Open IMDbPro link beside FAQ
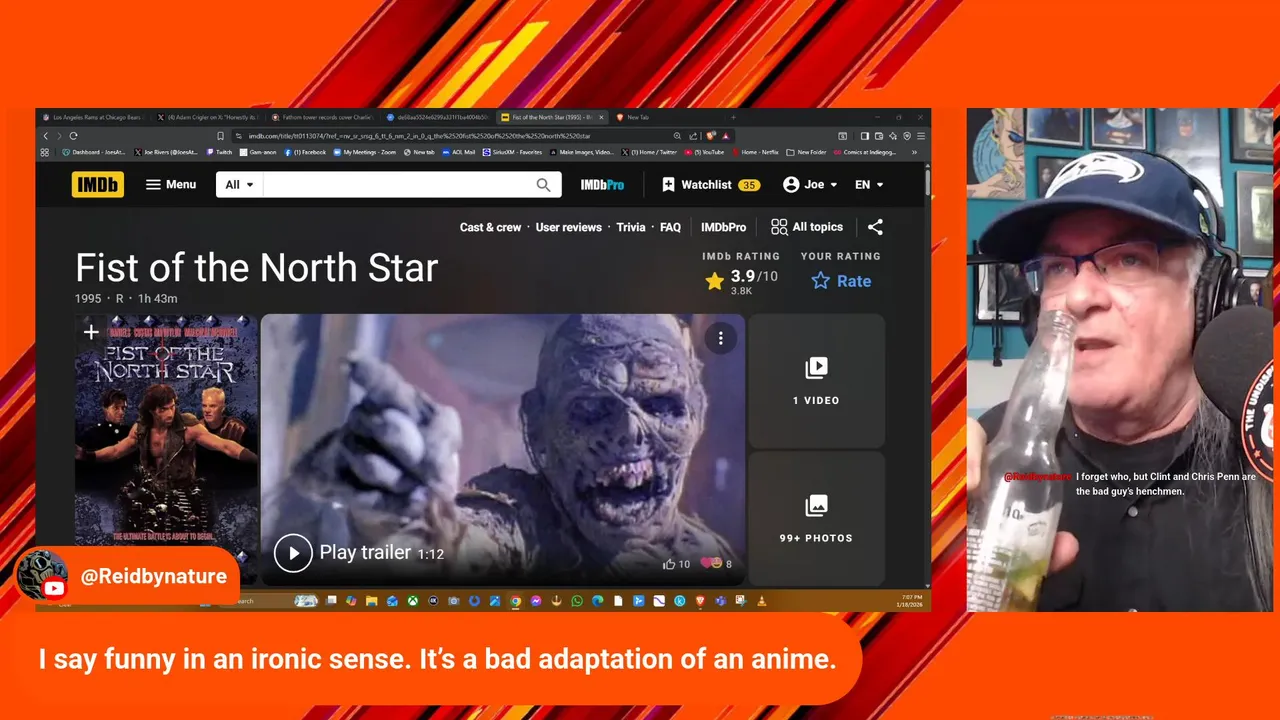Image resolution: width=1280 pixels, height=720 pixels. click(723, 227)
